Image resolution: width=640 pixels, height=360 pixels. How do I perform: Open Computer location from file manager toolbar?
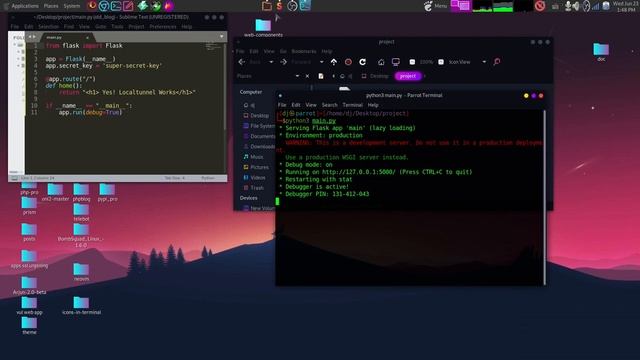(396, 62)
